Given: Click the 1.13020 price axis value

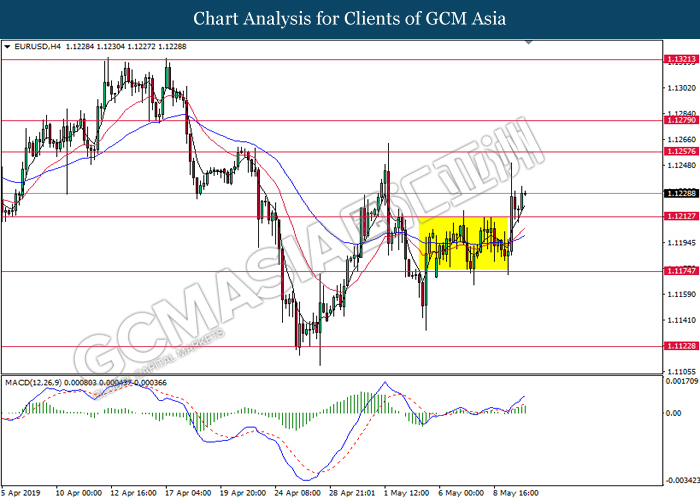Looking at the screenshot, I should tap(681, 88).
